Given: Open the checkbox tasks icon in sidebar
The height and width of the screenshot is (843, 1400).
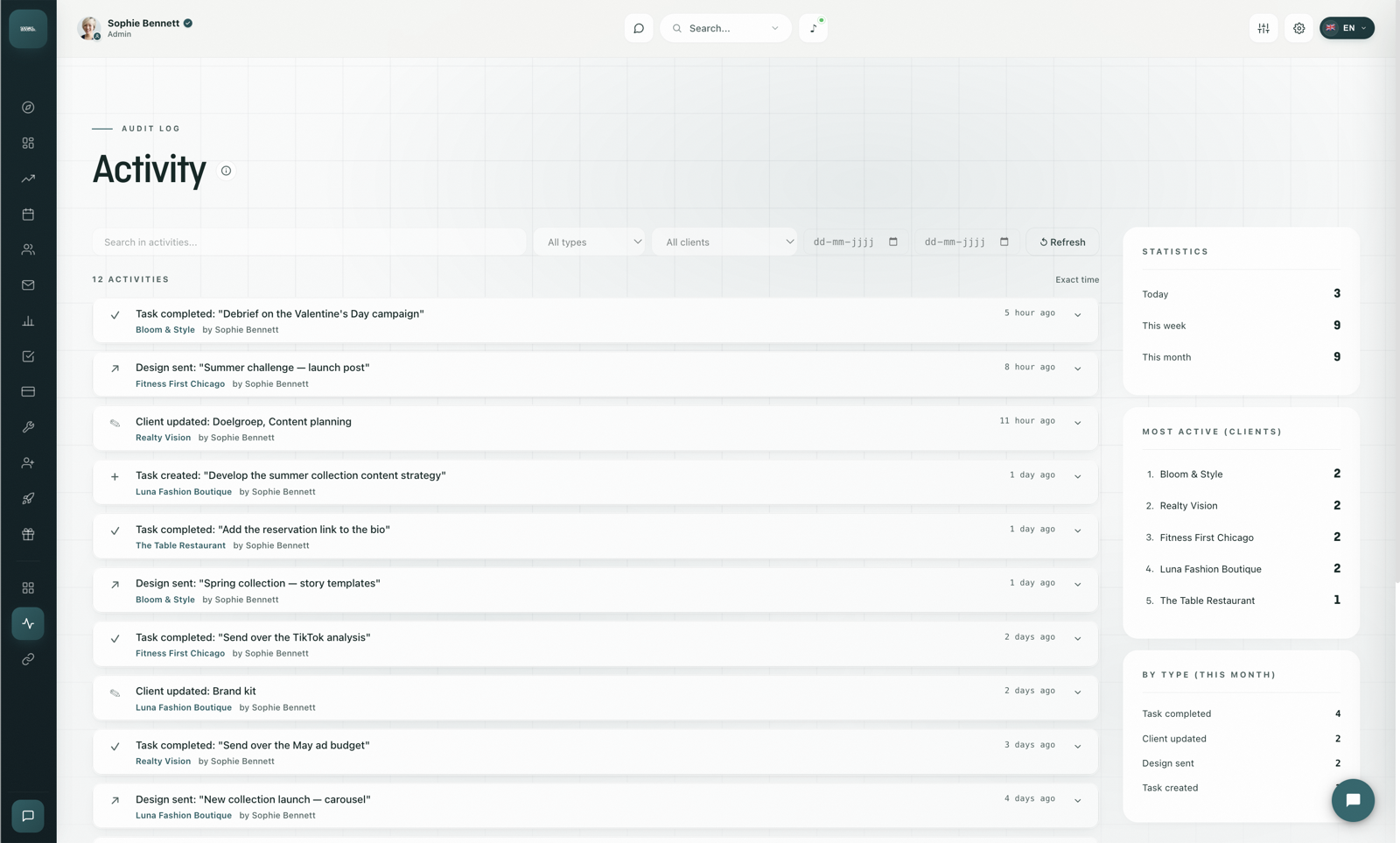Looking at the screenshot, I should (x=28, y=356).
